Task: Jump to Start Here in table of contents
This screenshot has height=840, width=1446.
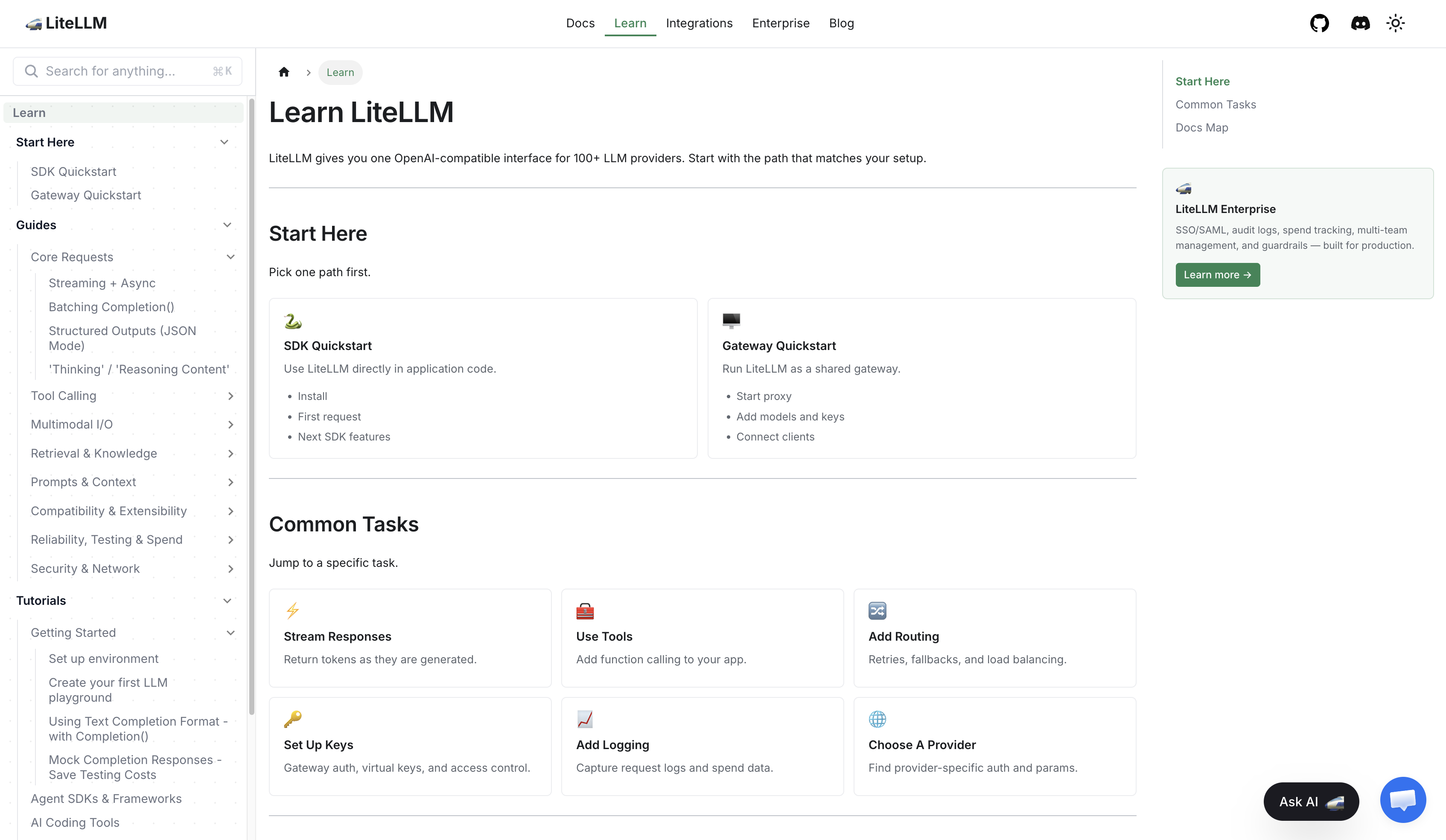Action: 1202,82
